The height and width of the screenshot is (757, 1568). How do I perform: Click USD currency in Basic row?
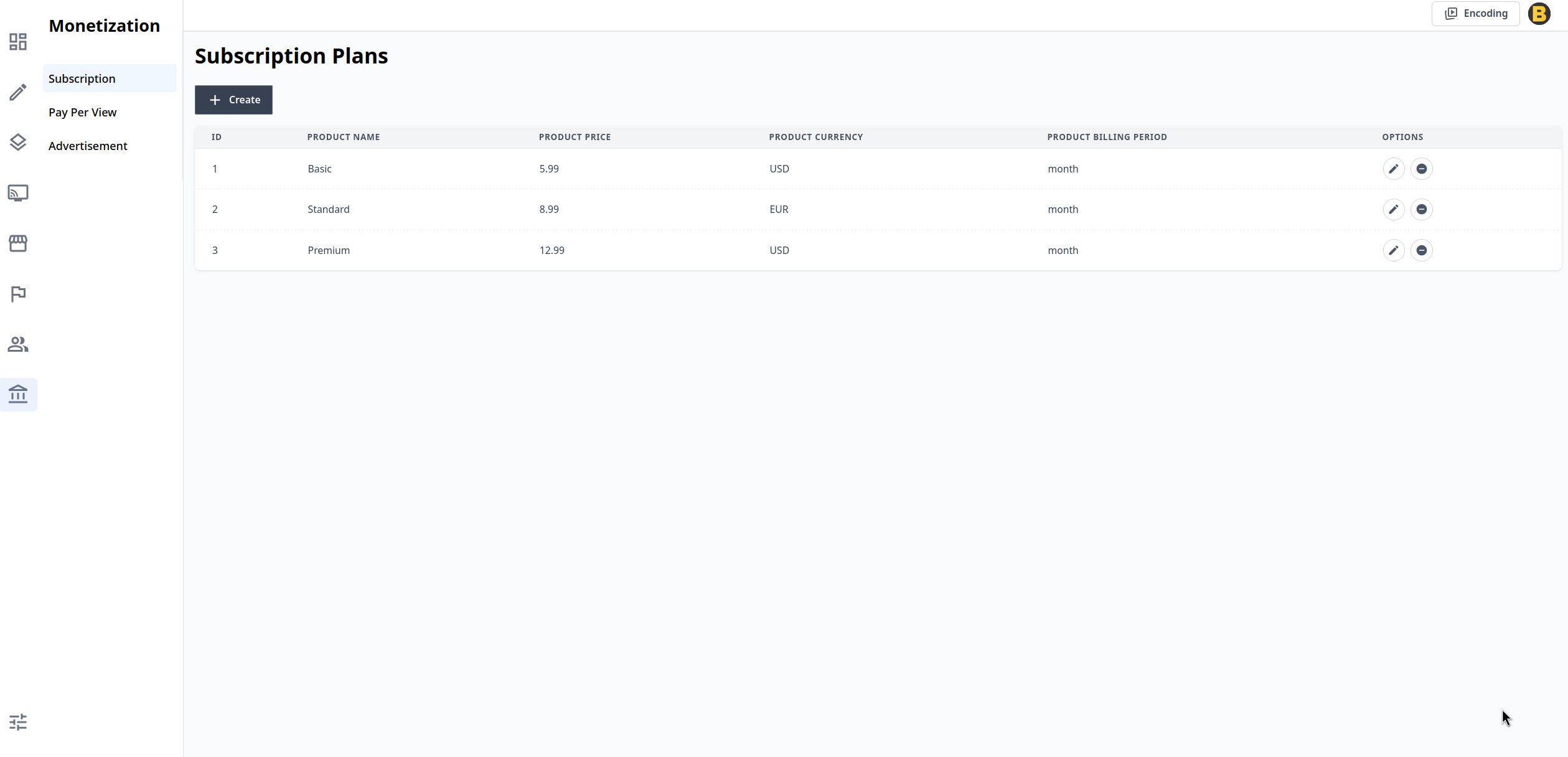coord(779,169)
